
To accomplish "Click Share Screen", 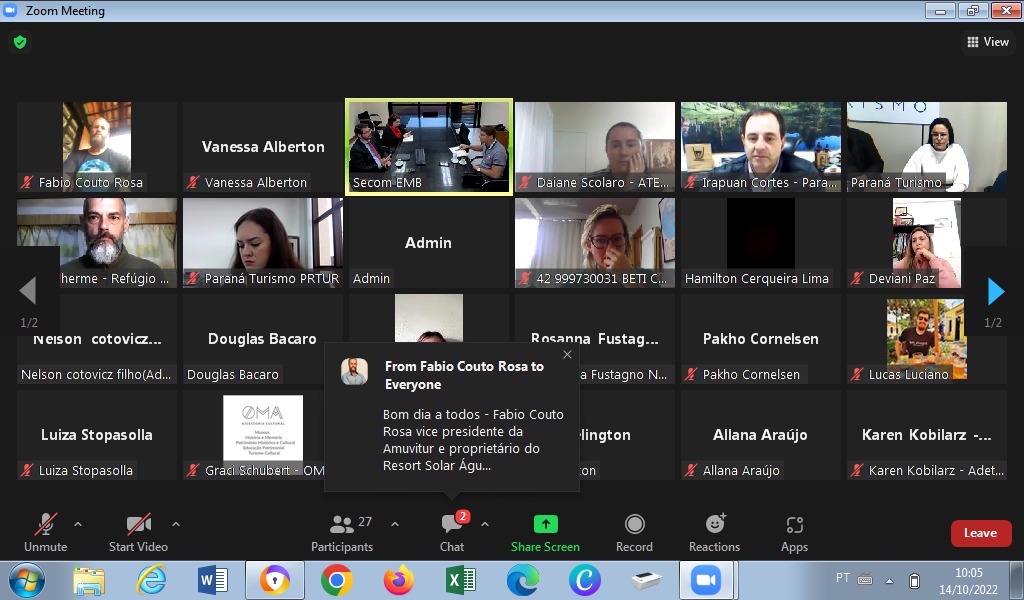I will click(x=545, y=533).
